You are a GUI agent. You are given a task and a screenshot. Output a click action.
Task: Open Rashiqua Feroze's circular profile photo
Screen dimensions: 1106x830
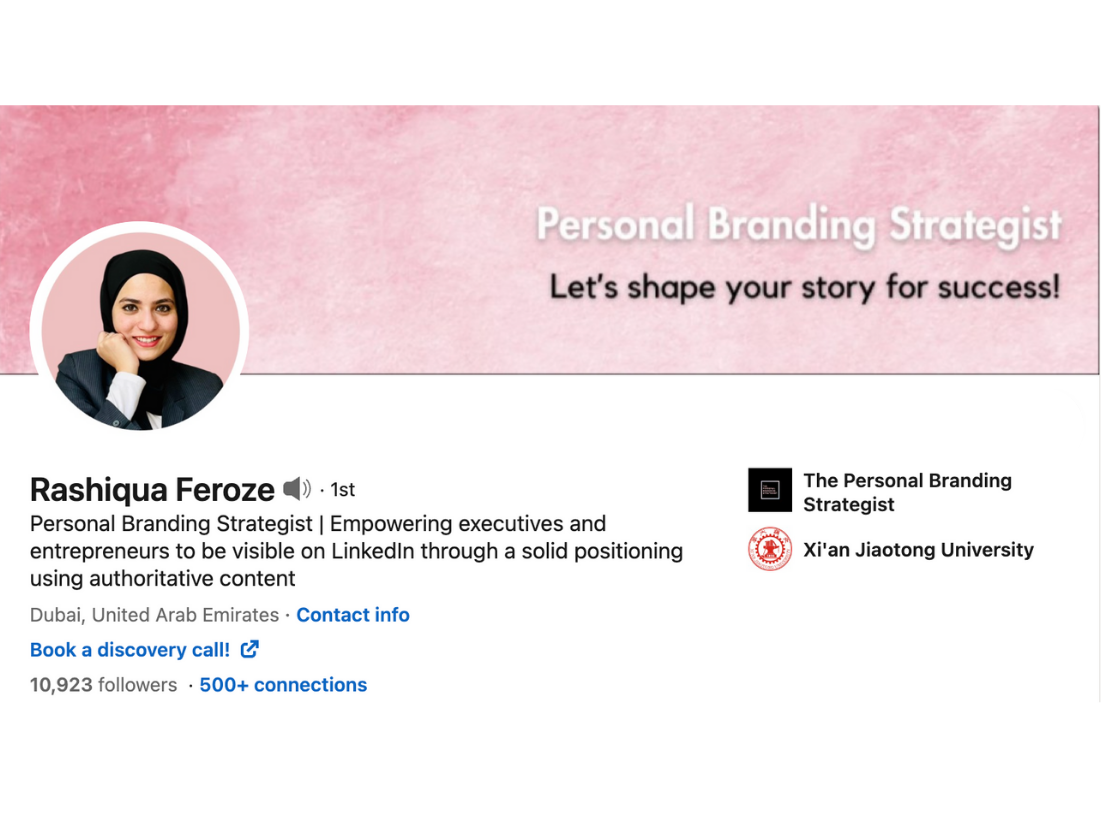(x=140, y=330)
